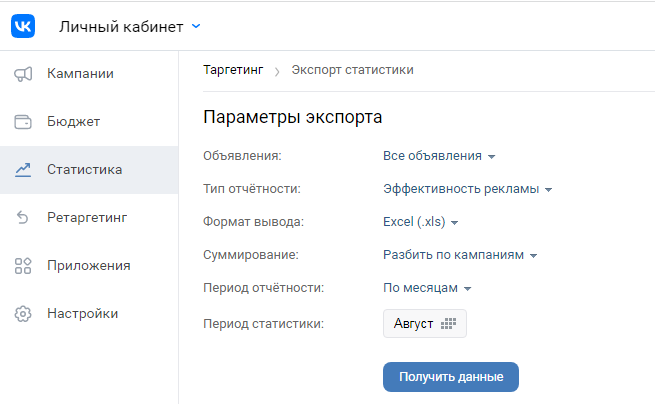Click the Retargeting arrow icon
Viewport: 655px width, 404px height.
23,217
